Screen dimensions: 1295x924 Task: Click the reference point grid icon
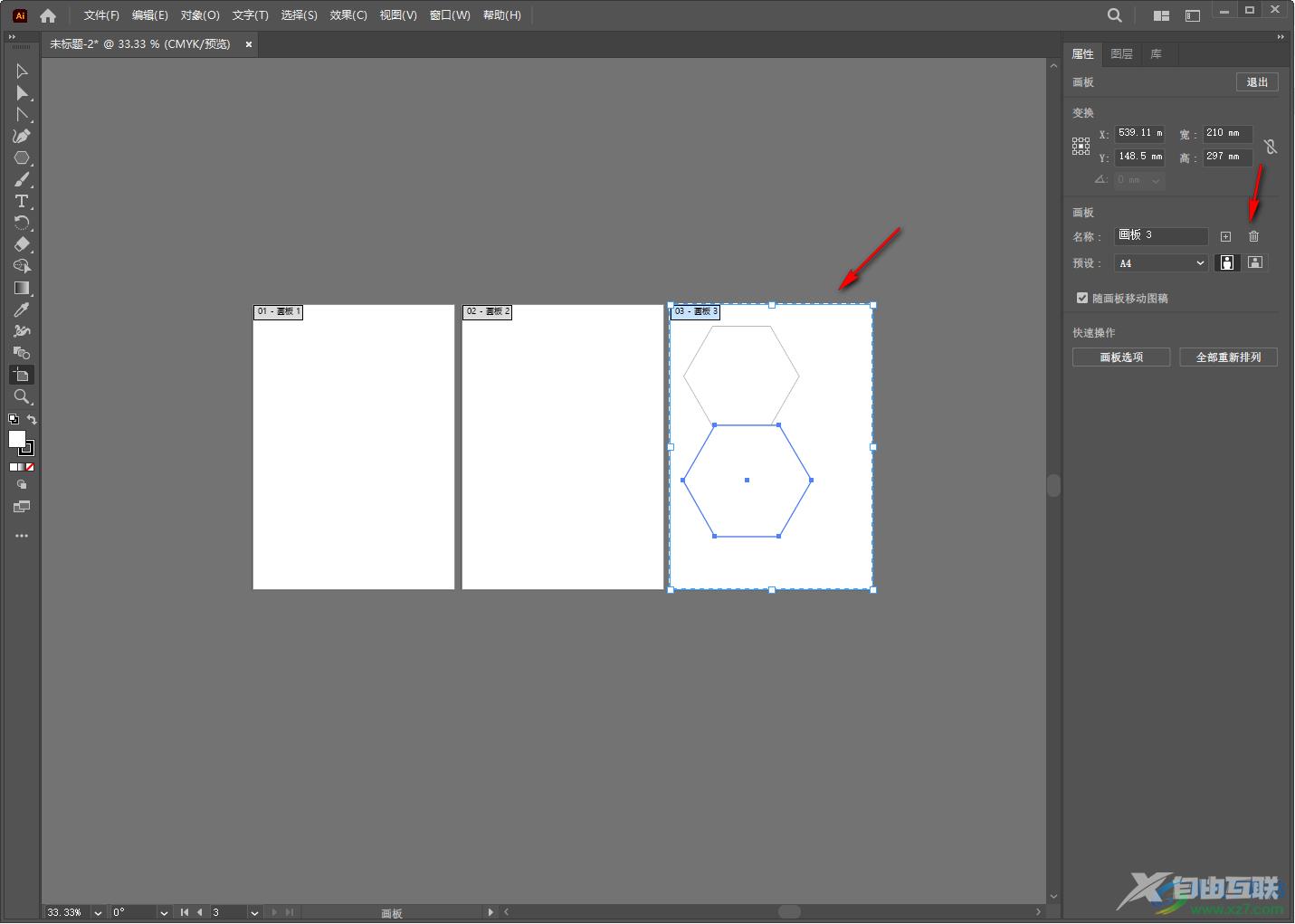[x=1081, y=146]
